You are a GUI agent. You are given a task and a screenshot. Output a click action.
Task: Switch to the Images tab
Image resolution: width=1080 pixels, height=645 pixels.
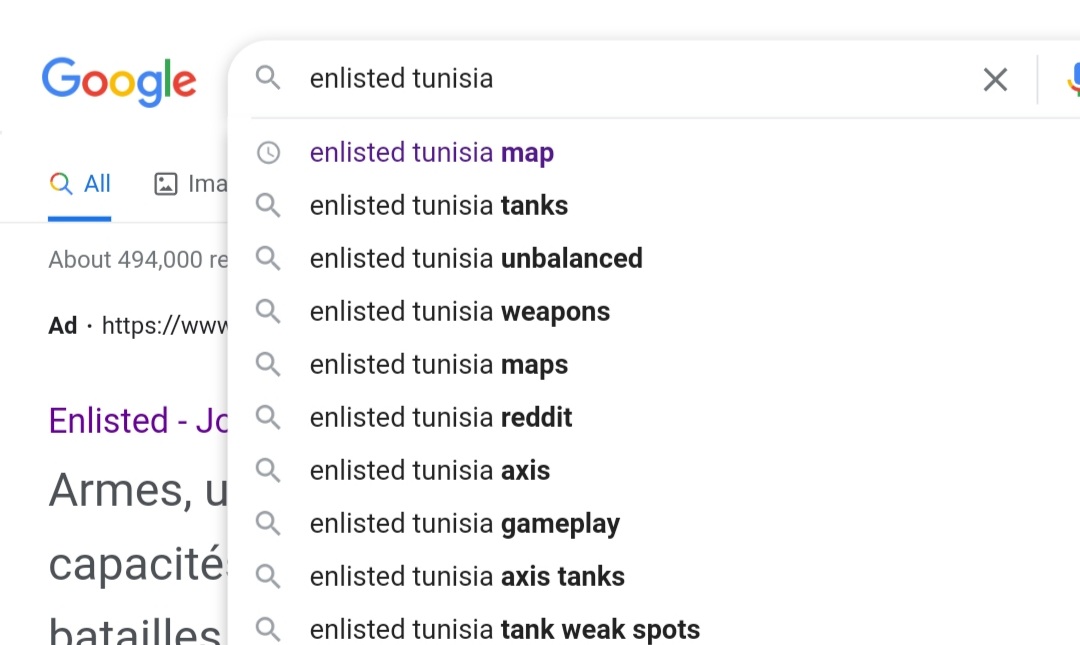(x=191, y=184)
